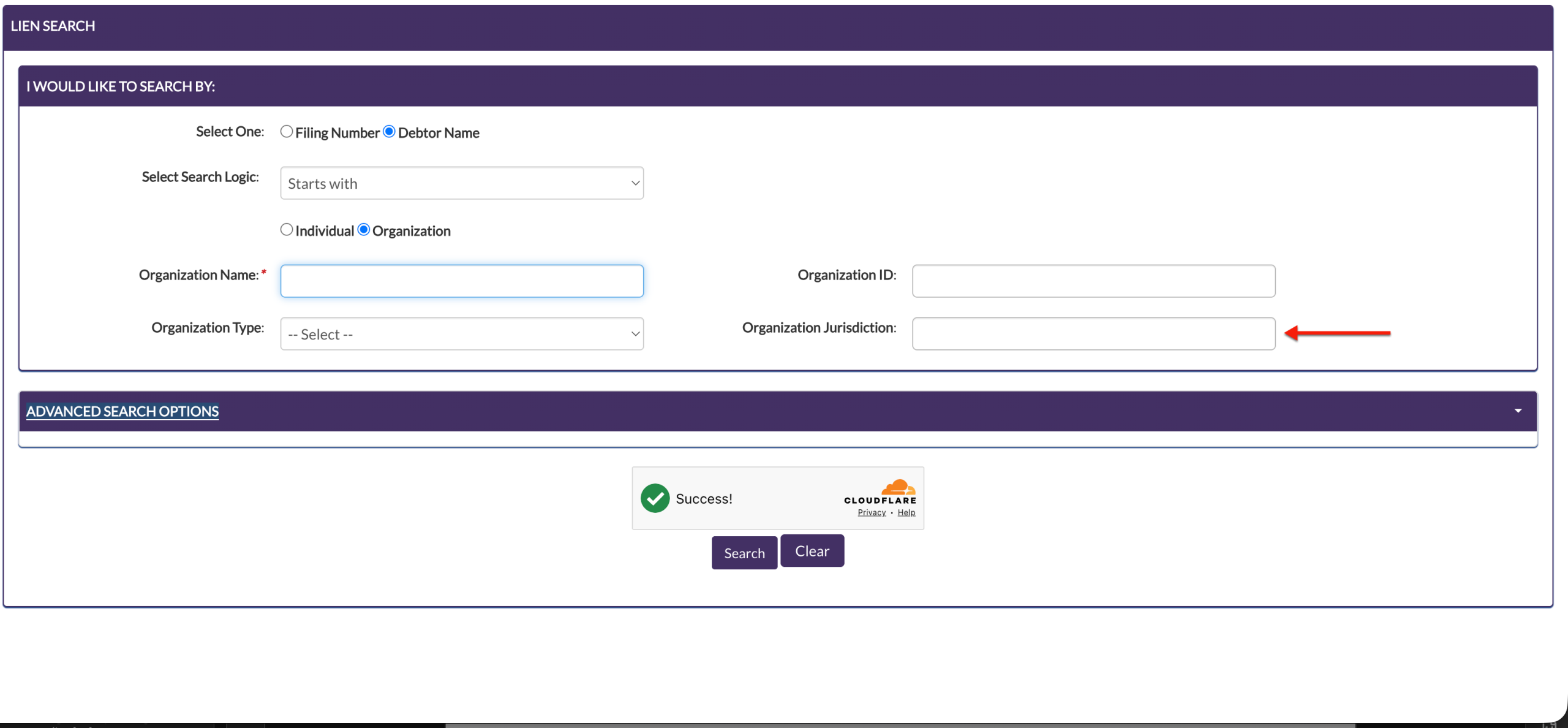
Task: Click the Organization Jurisdiction label text
Action: pyautogui.click(x=819, y=328)
